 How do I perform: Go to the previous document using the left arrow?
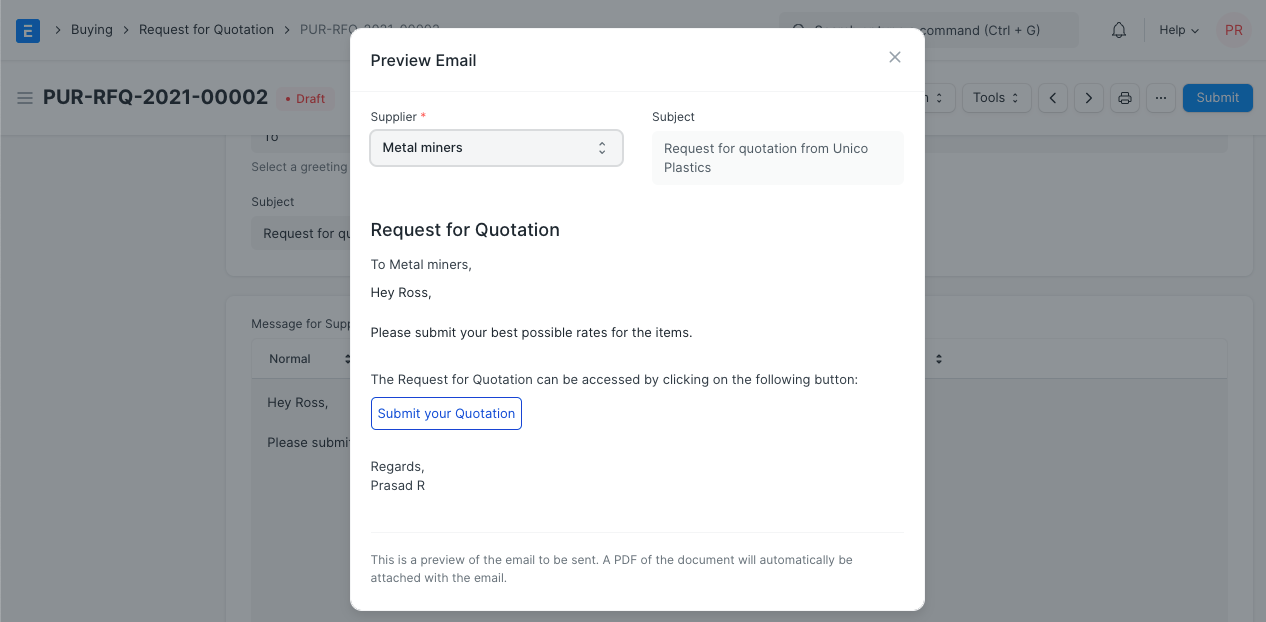(1052, 97)
